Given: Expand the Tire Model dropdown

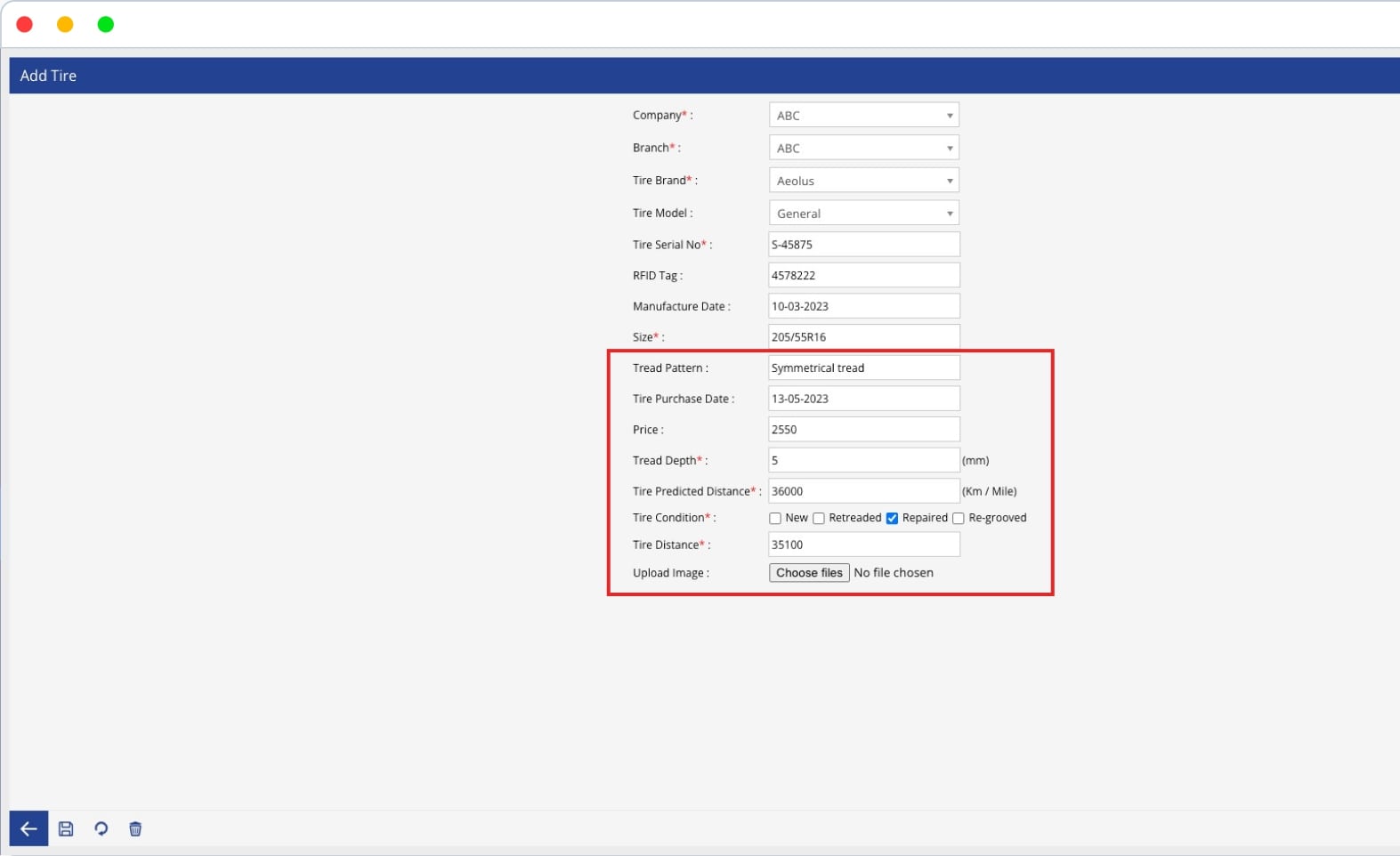Looking at the screenshot, I should (x=863, y=214).
